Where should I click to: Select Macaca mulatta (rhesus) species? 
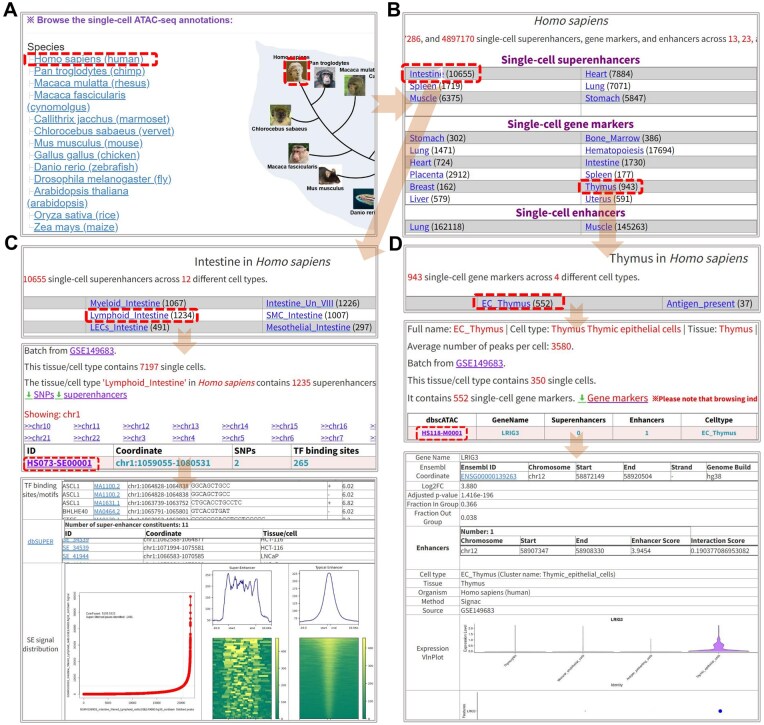92,83
